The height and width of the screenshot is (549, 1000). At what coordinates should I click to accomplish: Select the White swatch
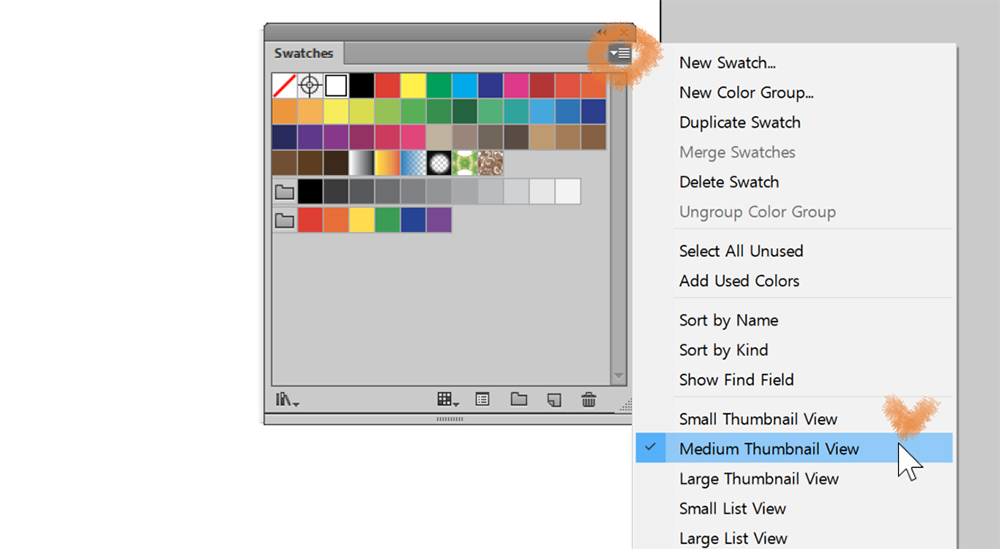336,85
